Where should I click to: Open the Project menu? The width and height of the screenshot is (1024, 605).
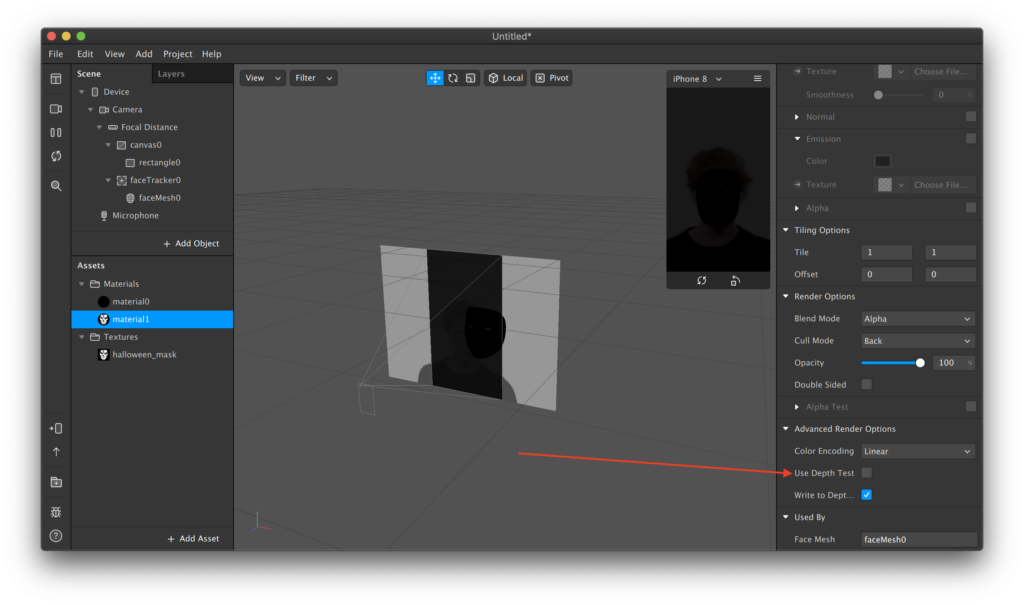coord(178,54)
